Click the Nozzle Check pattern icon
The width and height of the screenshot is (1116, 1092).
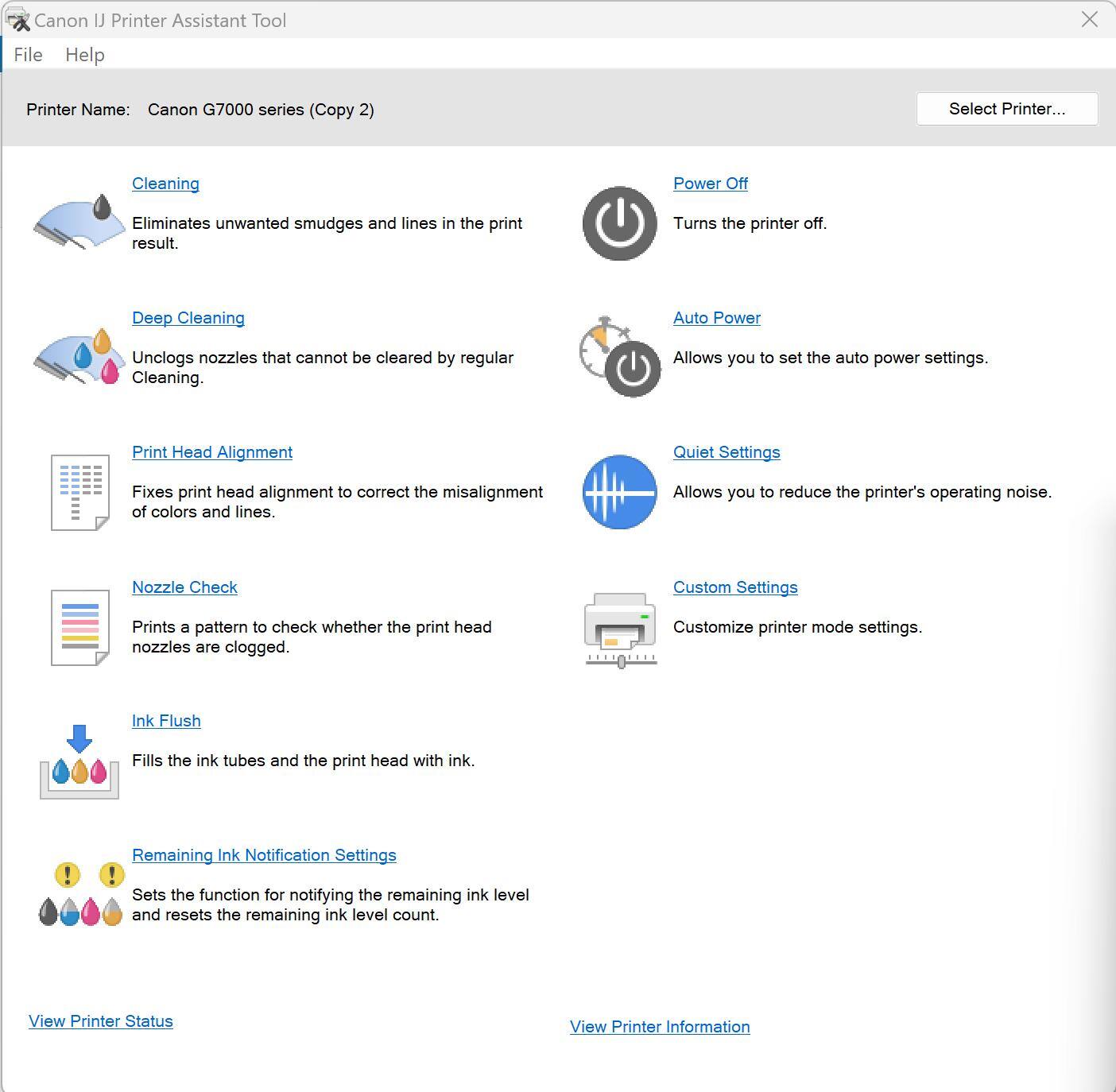point(79,627)
